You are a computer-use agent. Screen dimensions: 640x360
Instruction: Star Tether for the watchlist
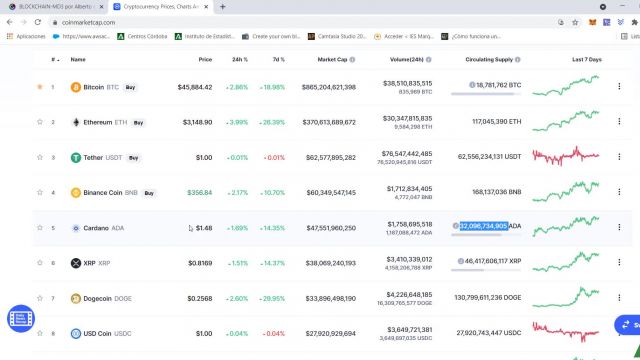pyautogui.click(x=40, y=157)
